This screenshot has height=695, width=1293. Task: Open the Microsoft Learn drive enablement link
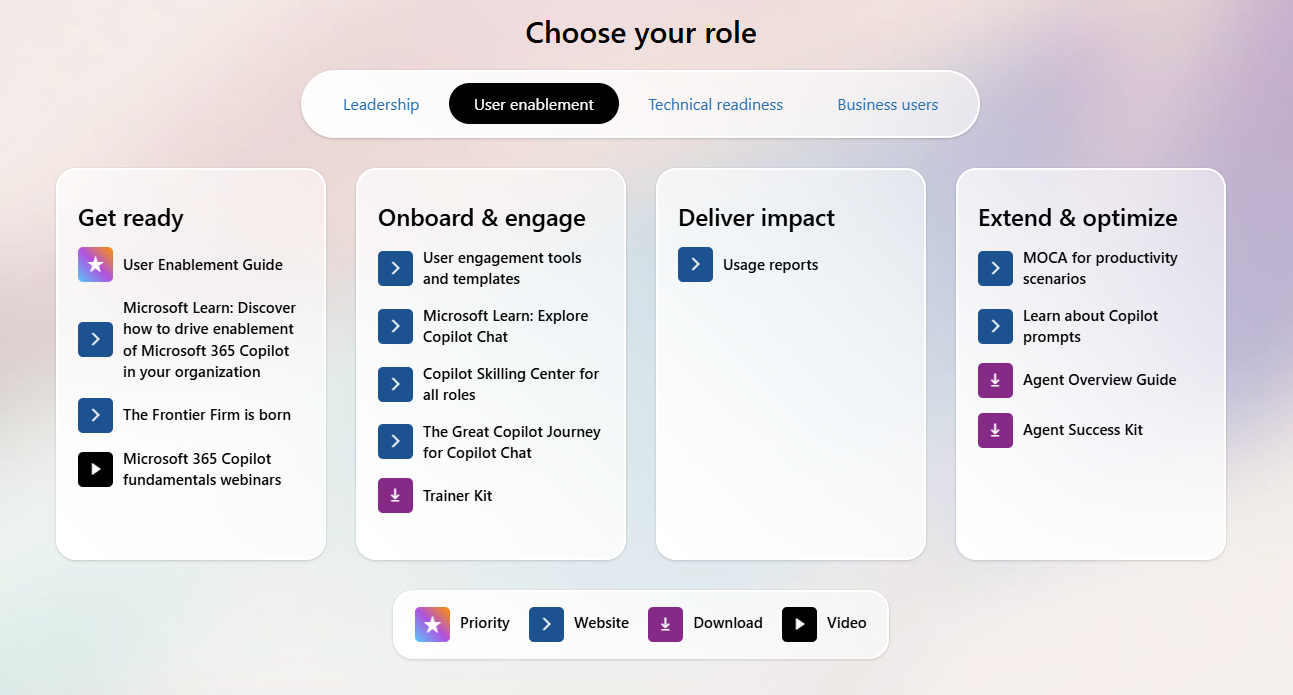(x=209, y=340)
